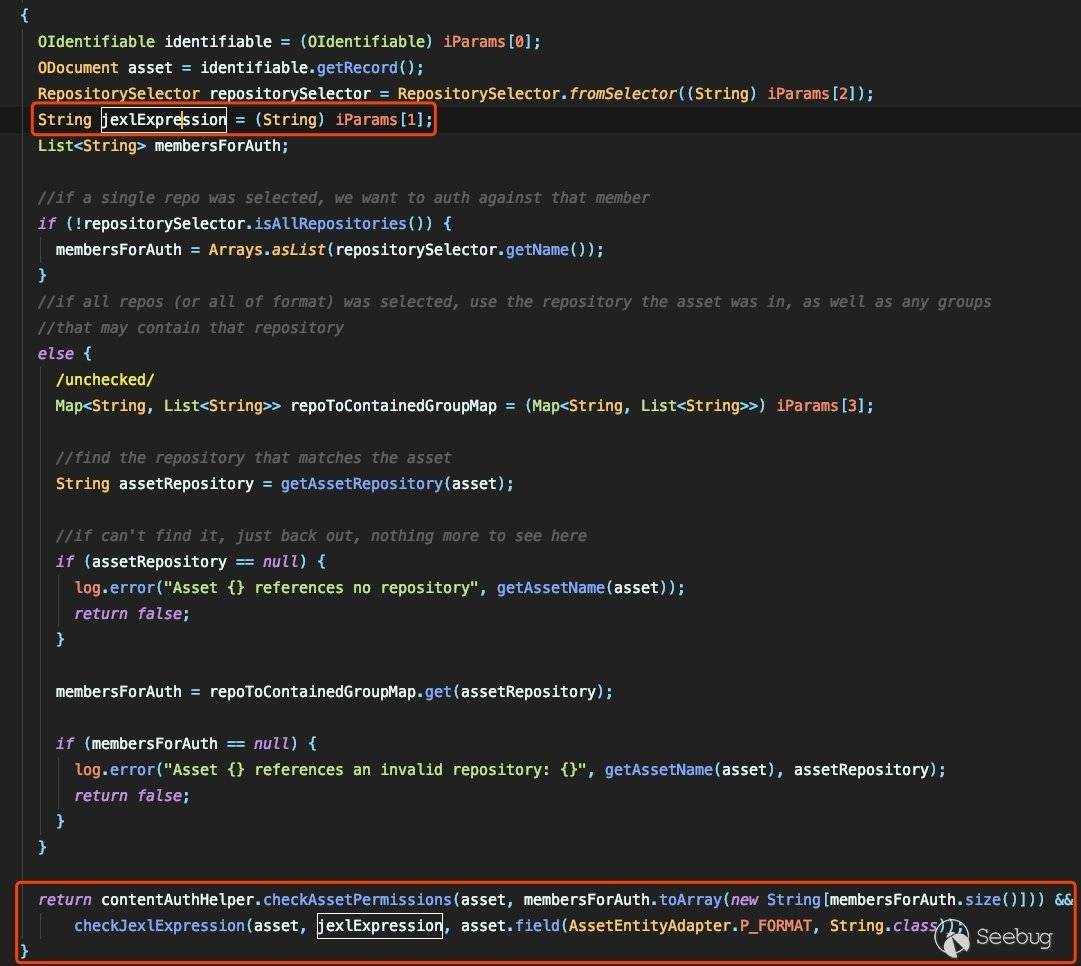Image resolution: width=1081 pixels, height=966 pixels.
Task: Click comment starting 'if all repos (or all of format)'
Action: (x=514, y=302)
